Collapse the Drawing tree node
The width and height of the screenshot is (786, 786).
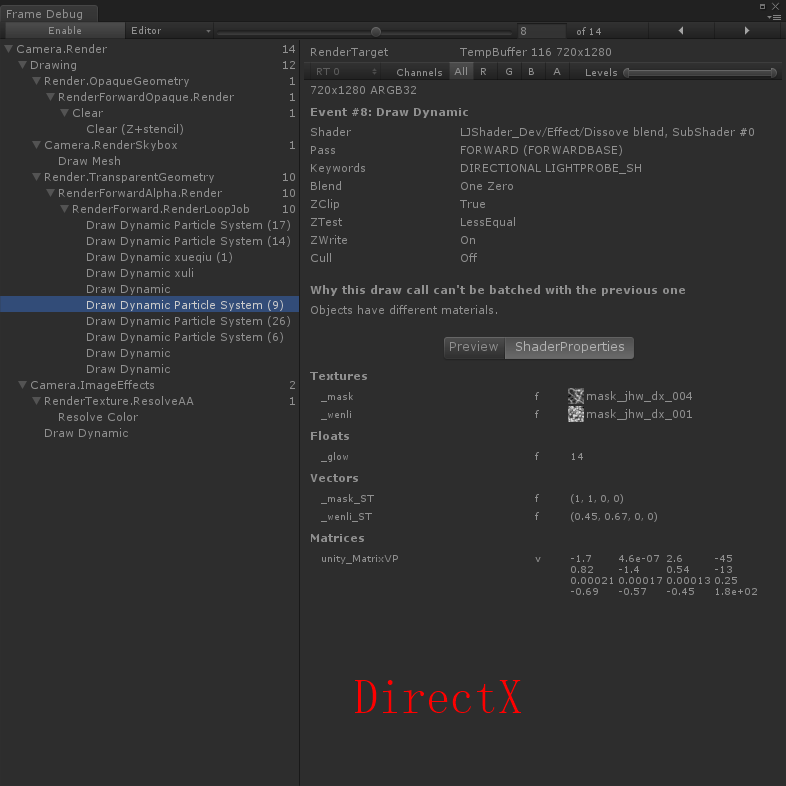pyautogui.click(x=23, y=65)
